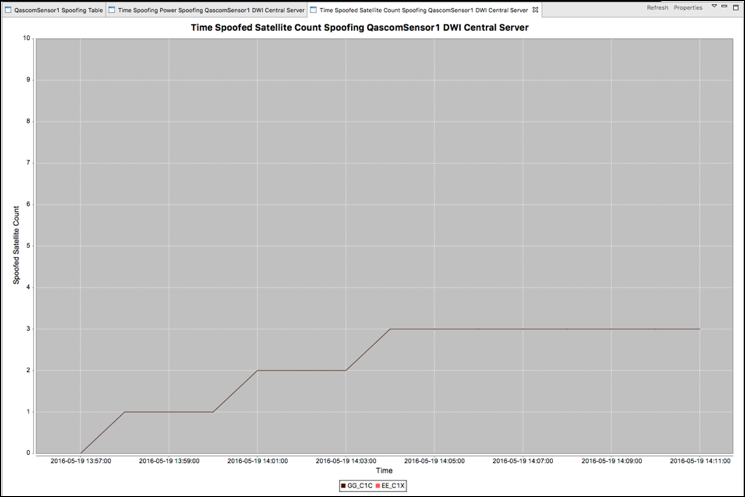Maximize the chart view panel
Screen dimensions: 745x497
click(x=737, y=7)
